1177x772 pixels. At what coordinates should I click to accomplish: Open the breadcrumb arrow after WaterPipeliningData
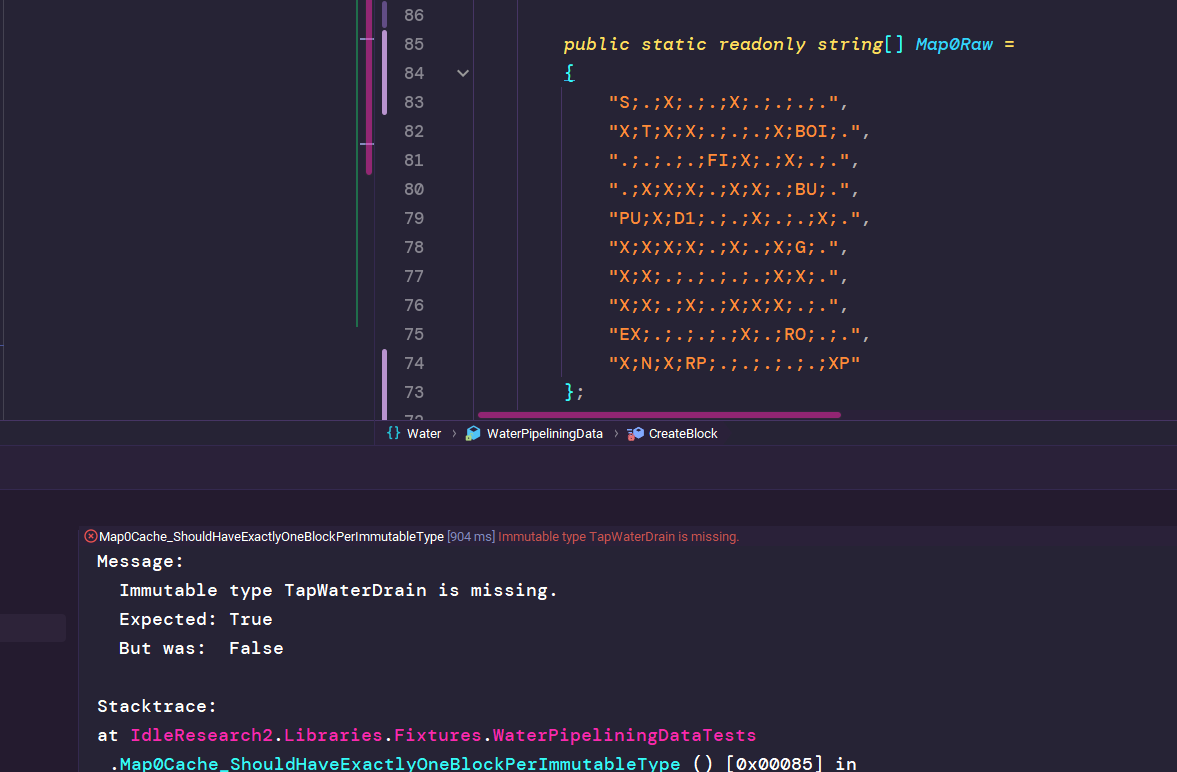(616, 433)
